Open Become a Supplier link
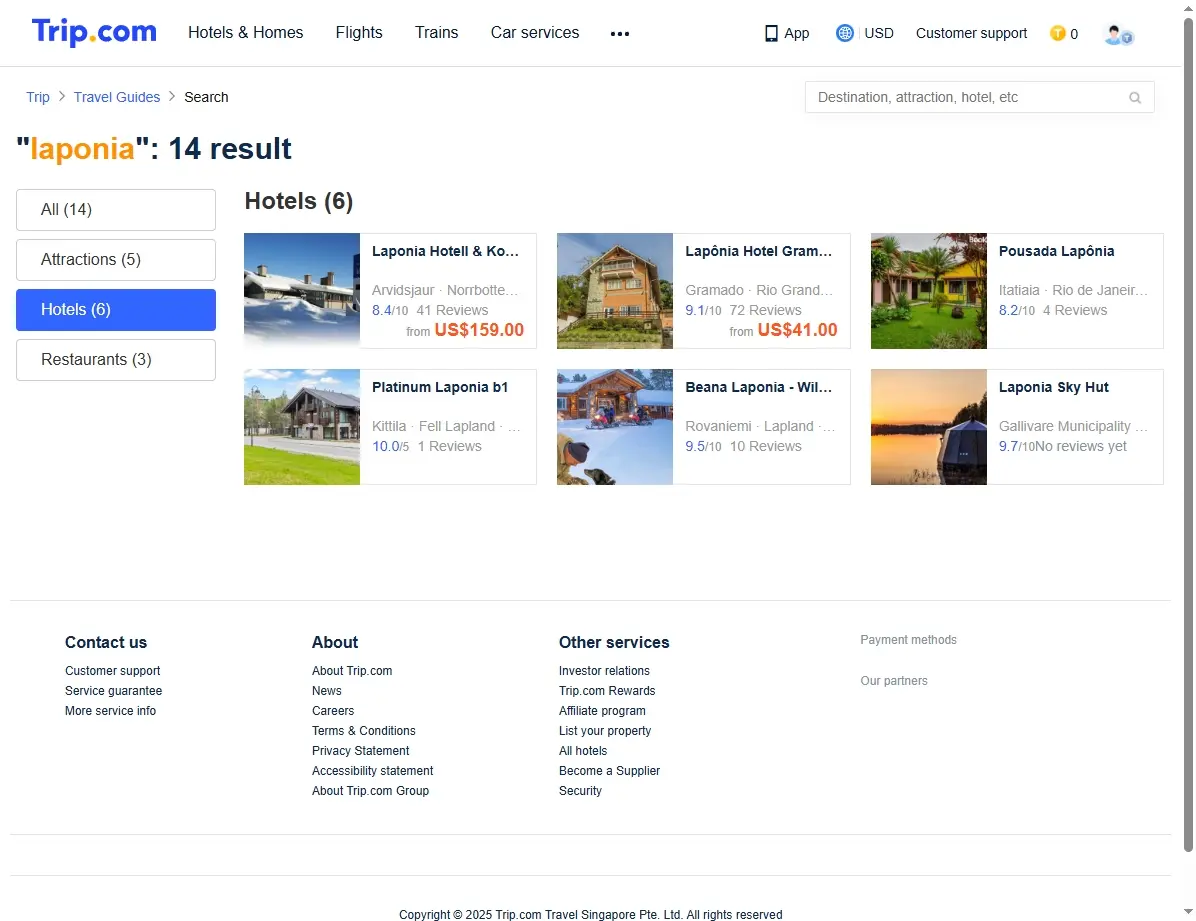Screen dimensions: 1196x921 click(609, 771)
